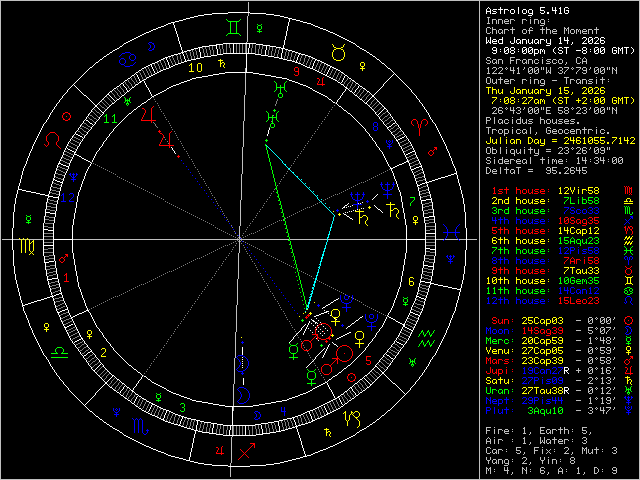Select the house number 5 label
Image resolution: width=640 pixels, height=480 pixels.
[x=368, y=360]
